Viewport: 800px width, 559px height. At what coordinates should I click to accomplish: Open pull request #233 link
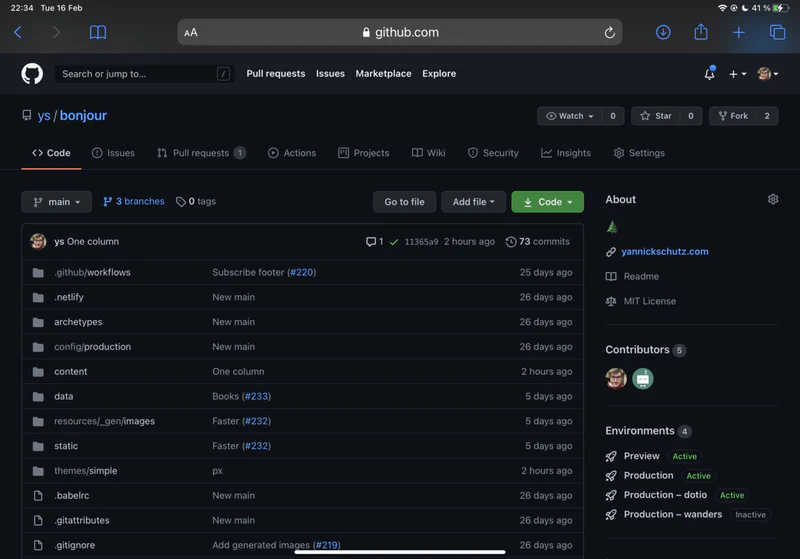[256, 396]
